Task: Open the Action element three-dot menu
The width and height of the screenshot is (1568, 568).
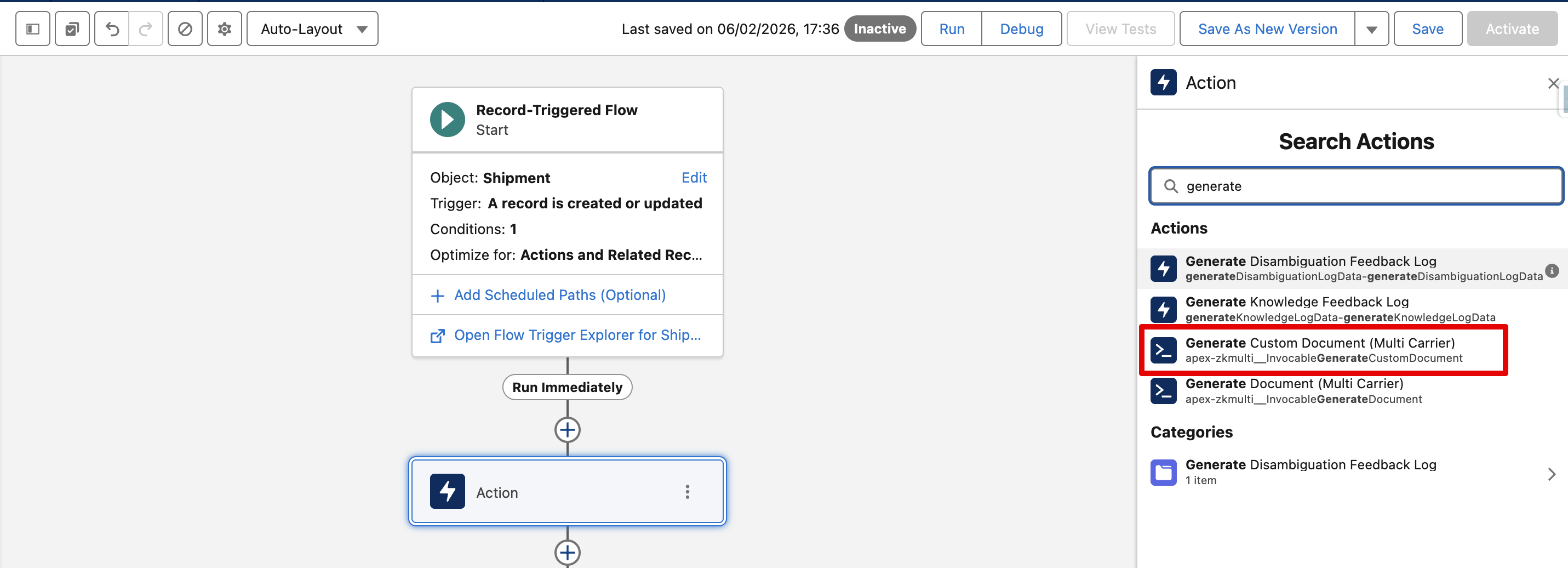Action: 687,492
